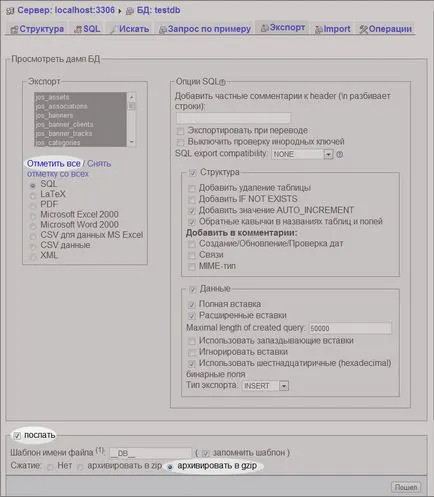434x497 pixels.
Task: Select the SQL export format radio
Action: coord(33,185)
